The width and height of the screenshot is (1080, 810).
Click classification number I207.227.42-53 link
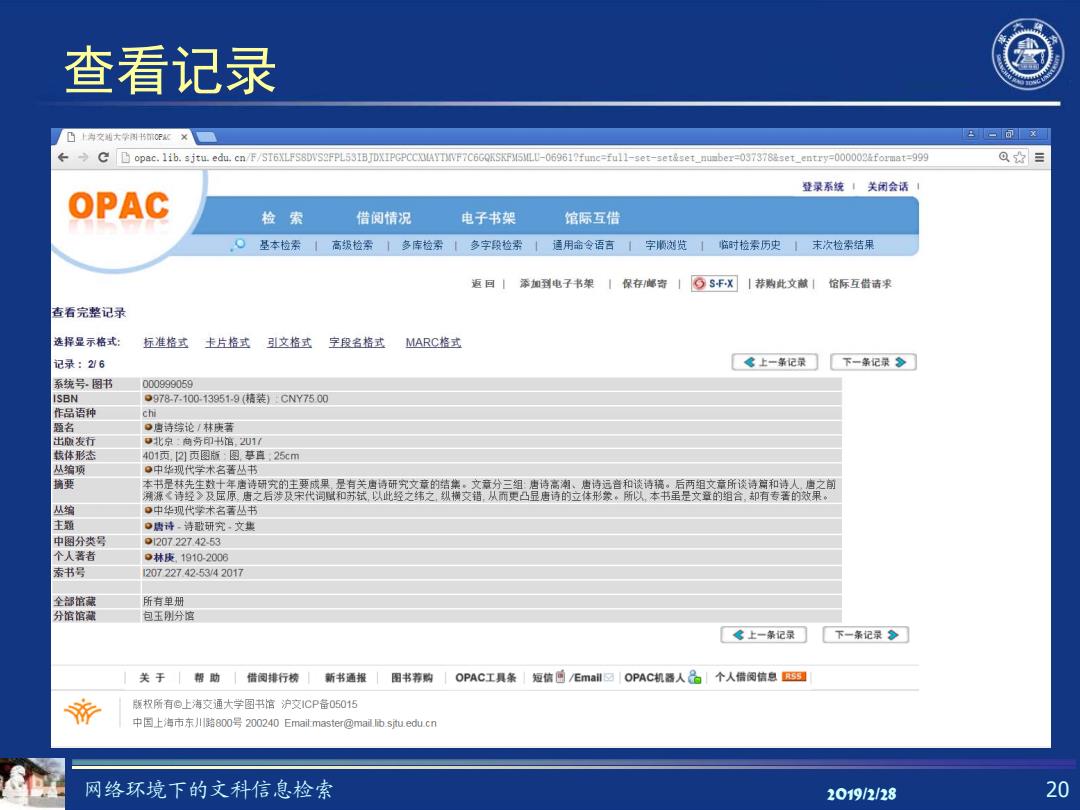[187, 542]
